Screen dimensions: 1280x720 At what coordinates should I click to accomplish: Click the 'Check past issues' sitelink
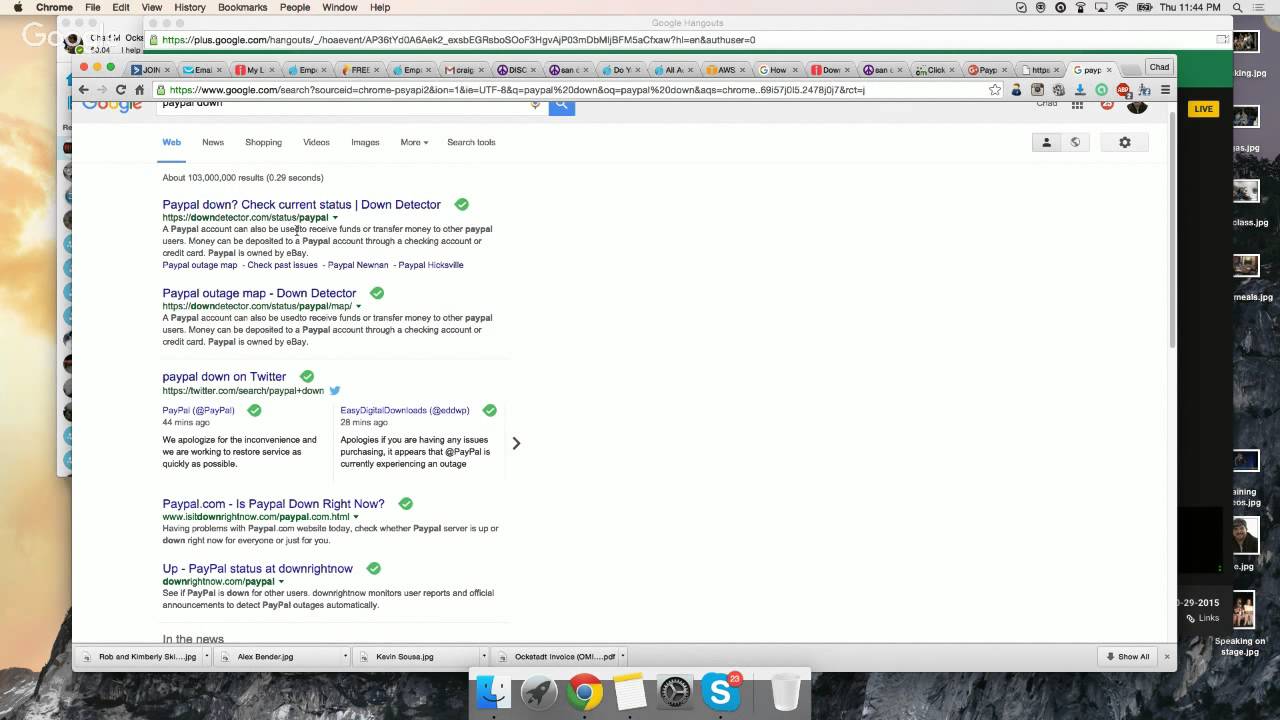[x=282, y=265]
